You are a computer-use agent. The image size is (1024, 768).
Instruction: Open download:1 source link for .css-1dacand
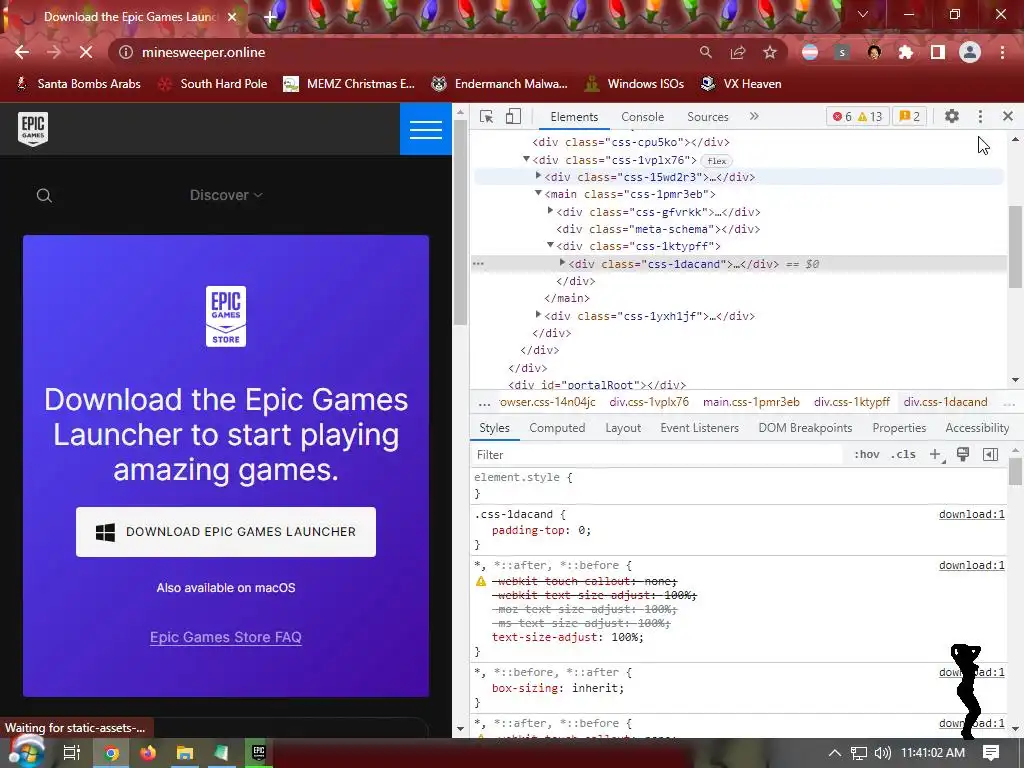click(x=972, y=515)
